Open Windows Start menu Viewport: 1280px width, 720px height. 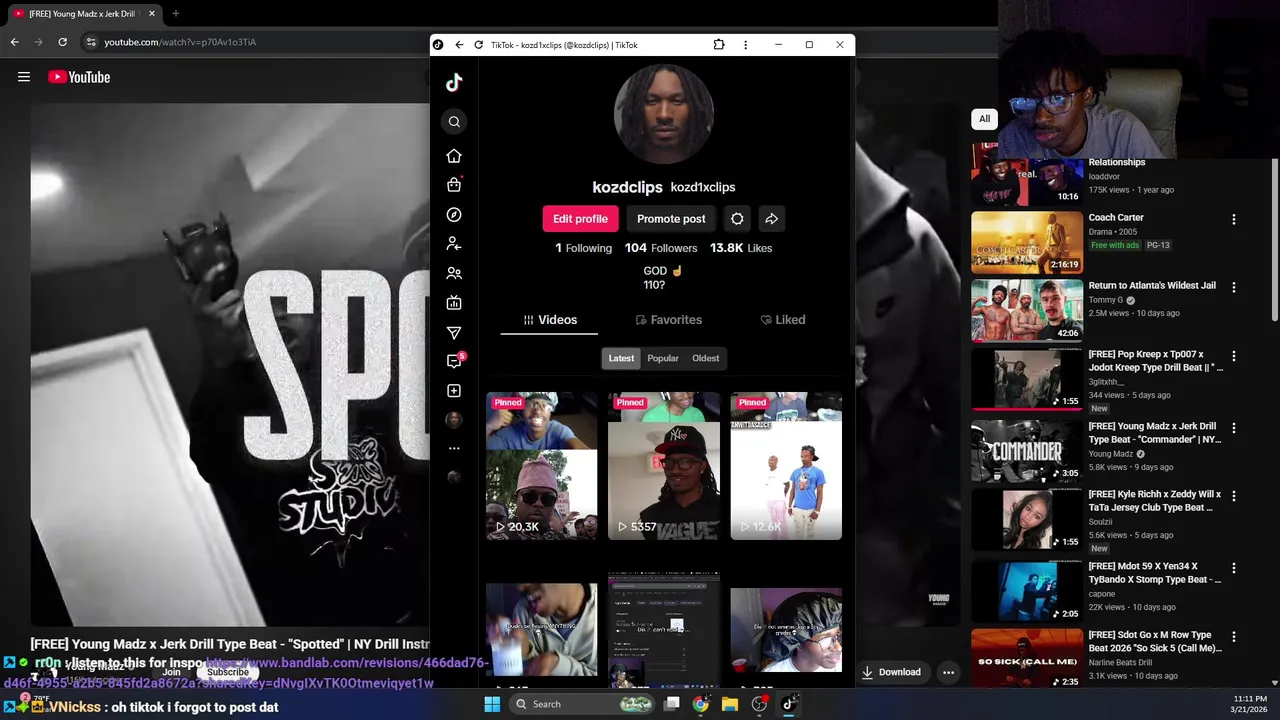pyautogui.click(x=492, y=704)
